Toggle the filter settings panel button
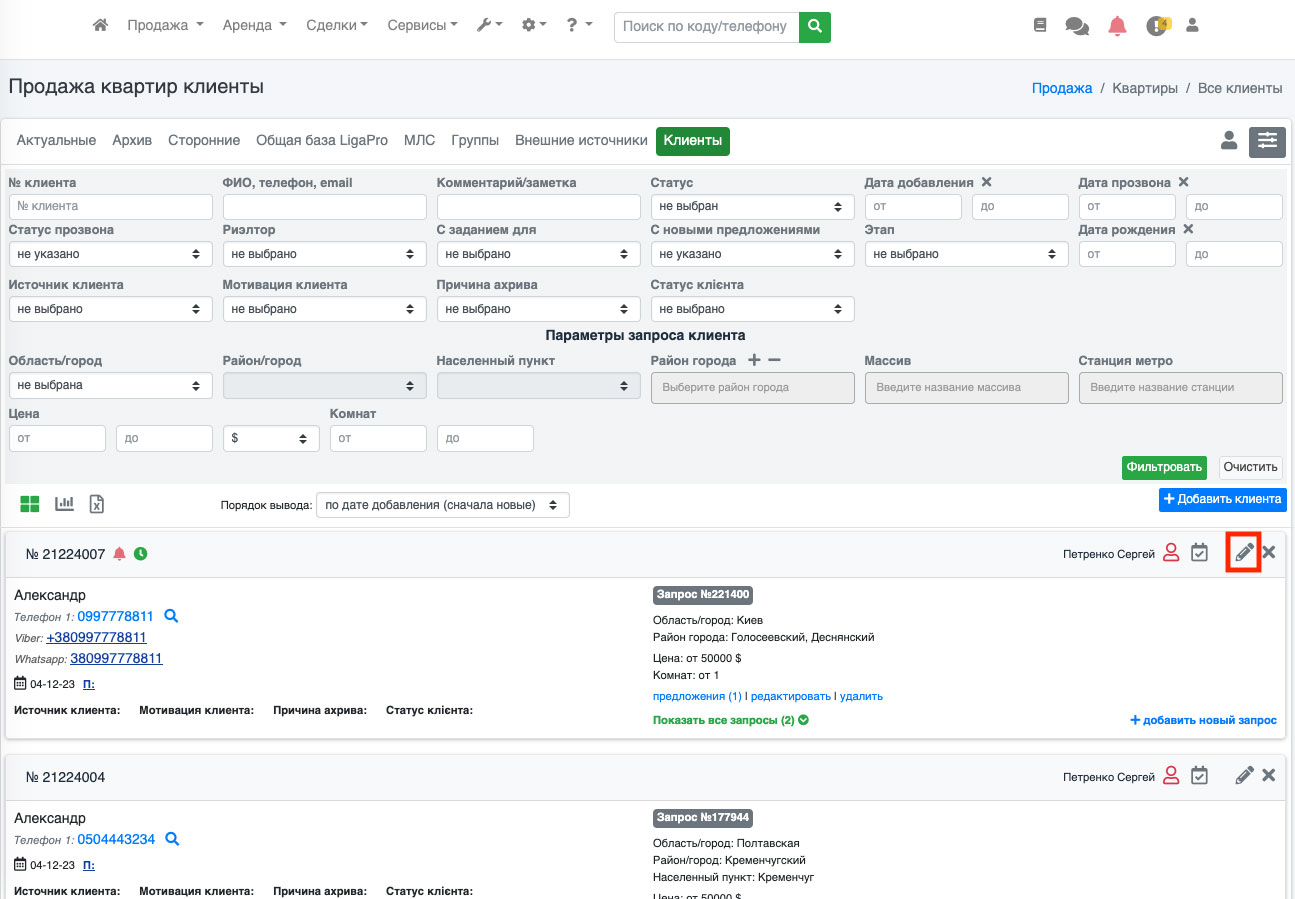1295x899 pixels. [1267, 142]
